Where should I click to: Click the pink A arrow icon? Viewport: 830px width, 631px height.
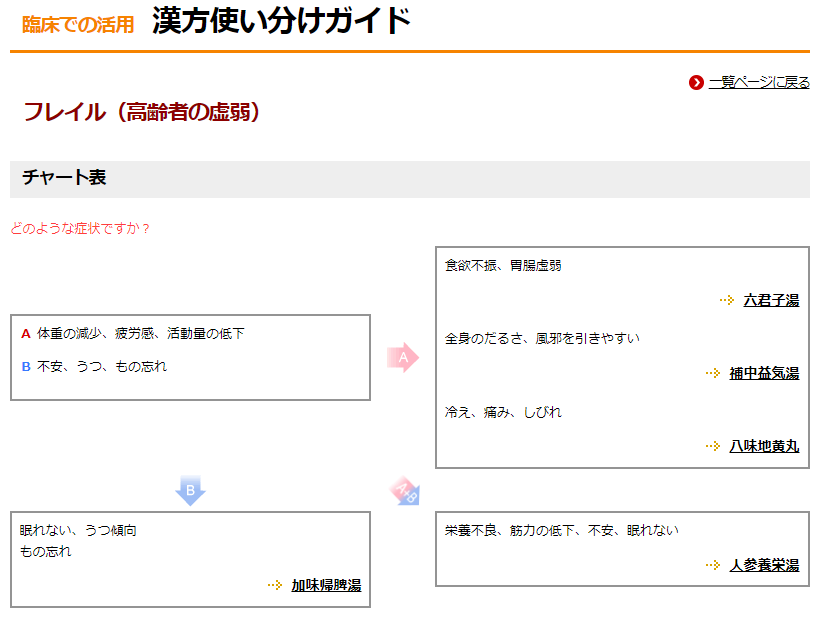[x=403, y=357]
